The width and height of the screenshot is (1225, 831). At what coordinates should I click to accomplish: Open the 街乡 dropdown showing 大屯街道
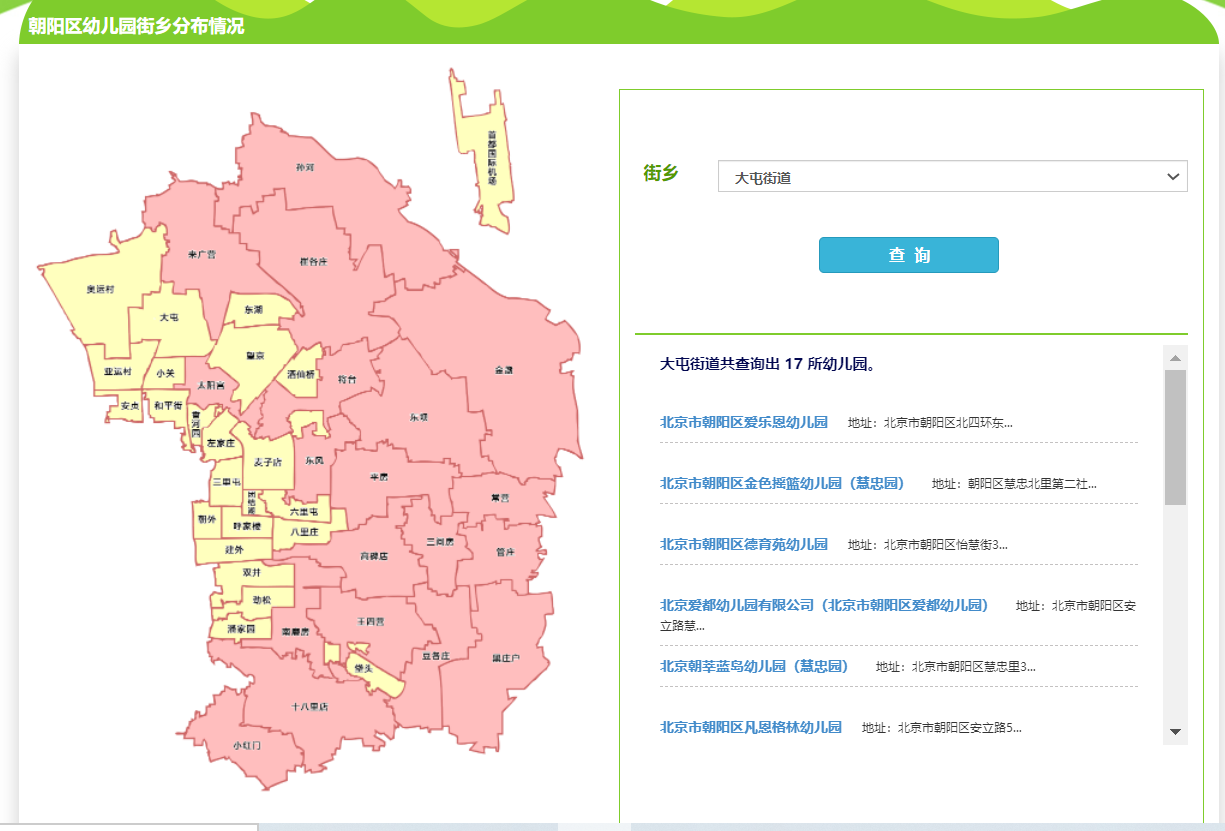point(951,177)
